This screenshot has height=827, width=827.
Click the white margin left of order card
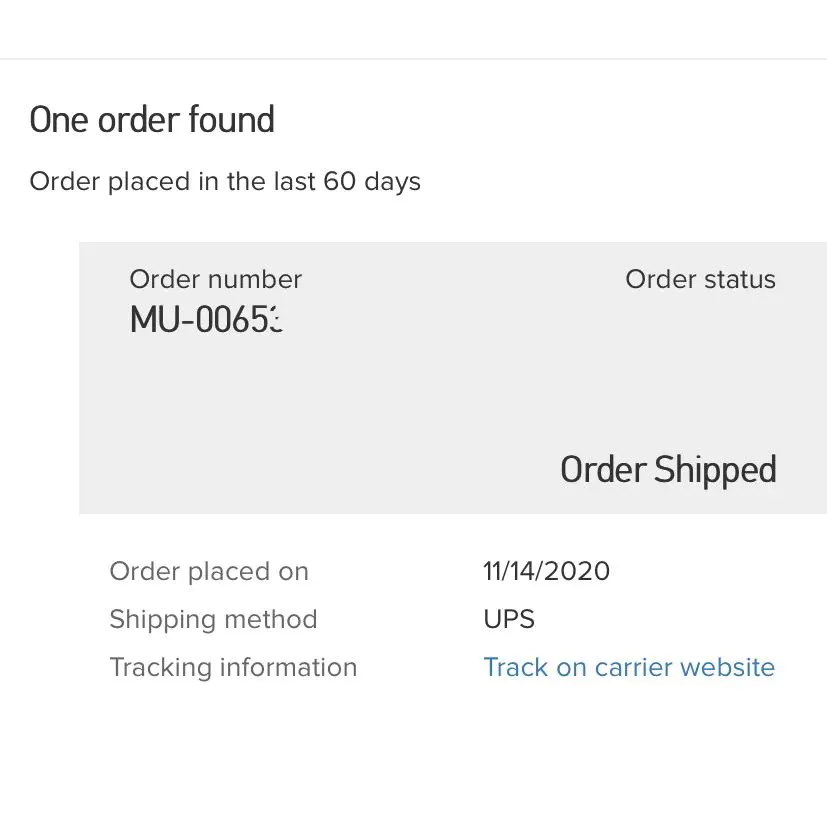(40, 380)
